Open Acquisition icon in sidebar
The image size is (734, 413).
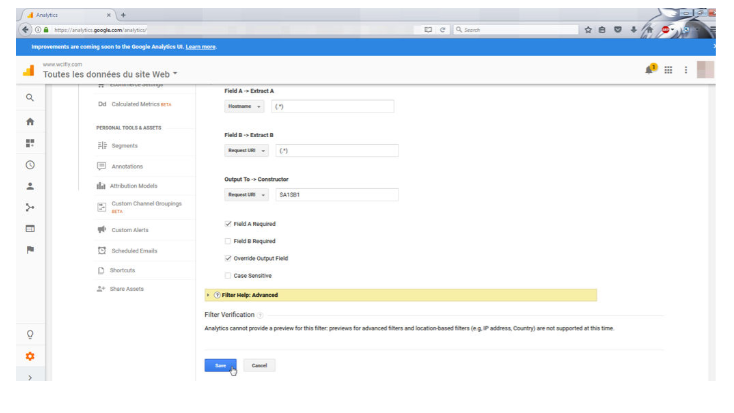[x=30, y=207]
